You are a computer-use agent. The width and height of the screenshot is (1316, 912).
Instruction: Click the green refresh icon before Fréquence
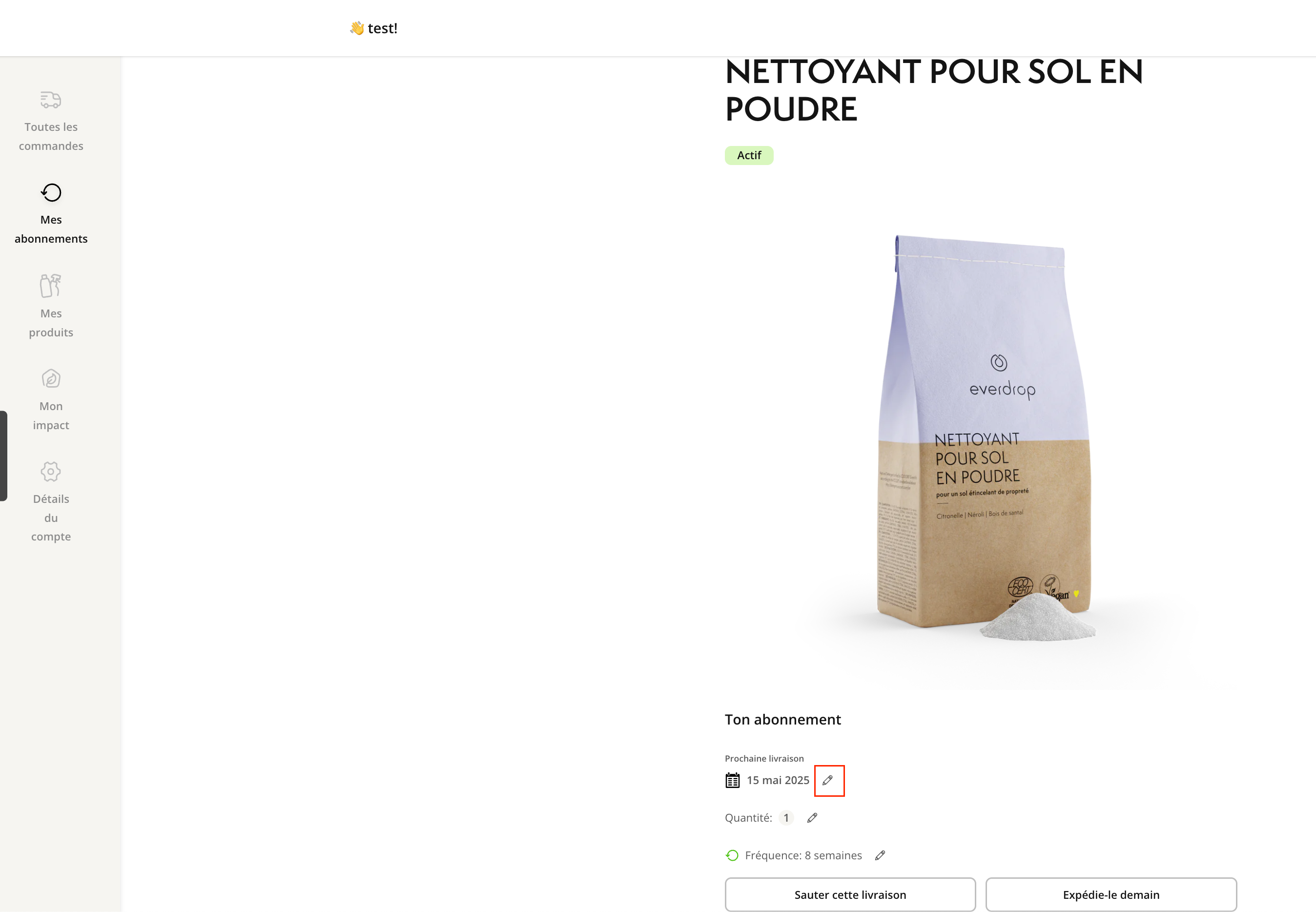coord(732,855)
